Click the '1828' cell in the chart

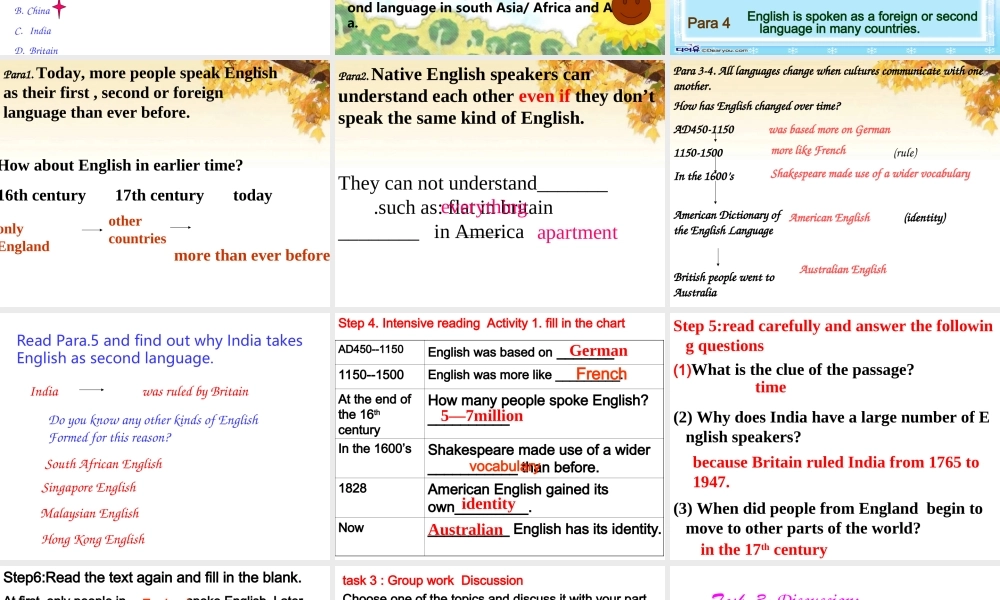380,497
